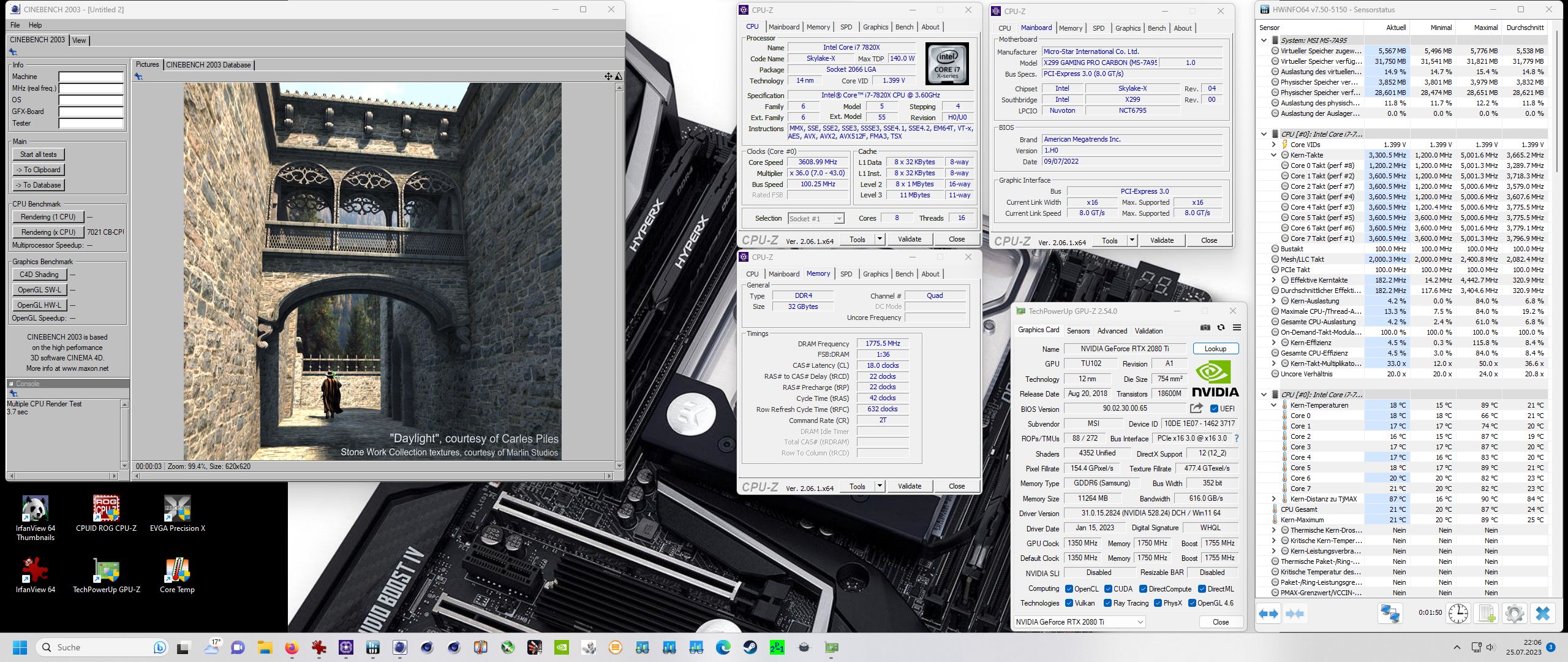The image size is (1568, 662).
Task: Open Tools dropdown arrow in CPU-Z Mainboard window
Action: pos(1133,240)
